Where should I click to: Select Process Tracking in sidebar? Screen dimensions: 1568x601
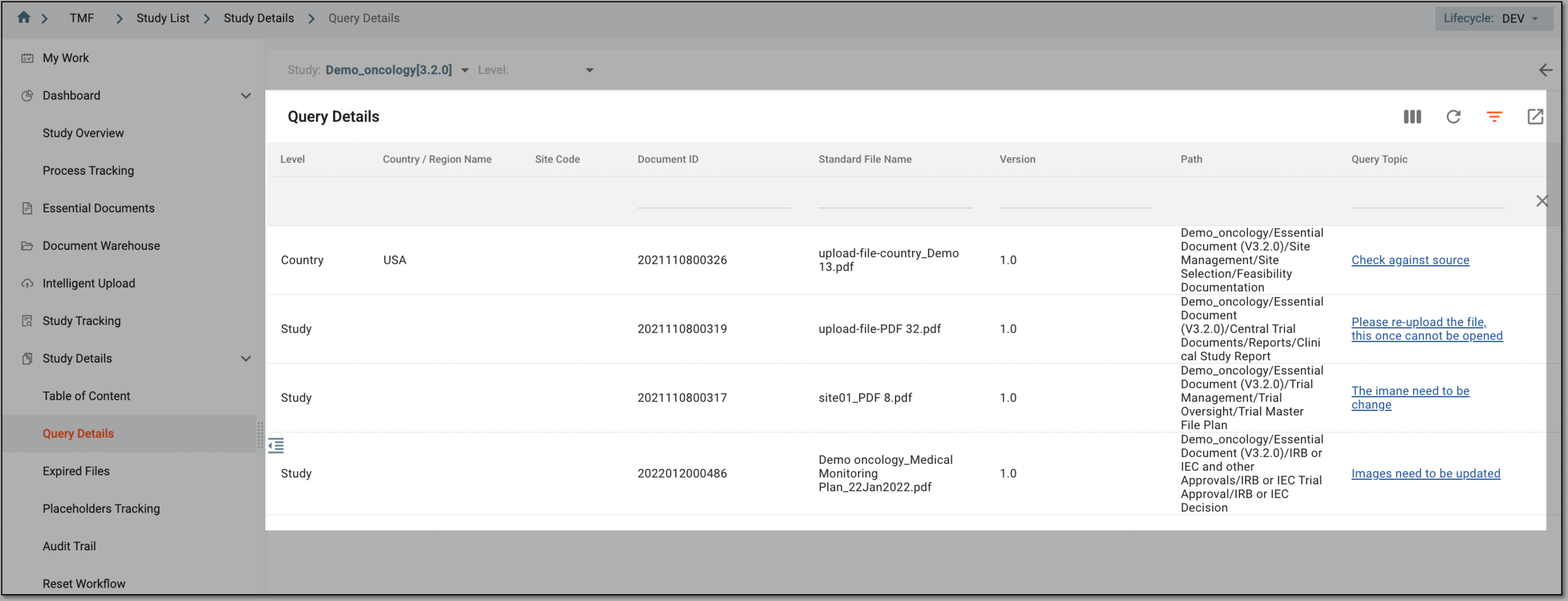pyautogui.click(x=88, y=170)
